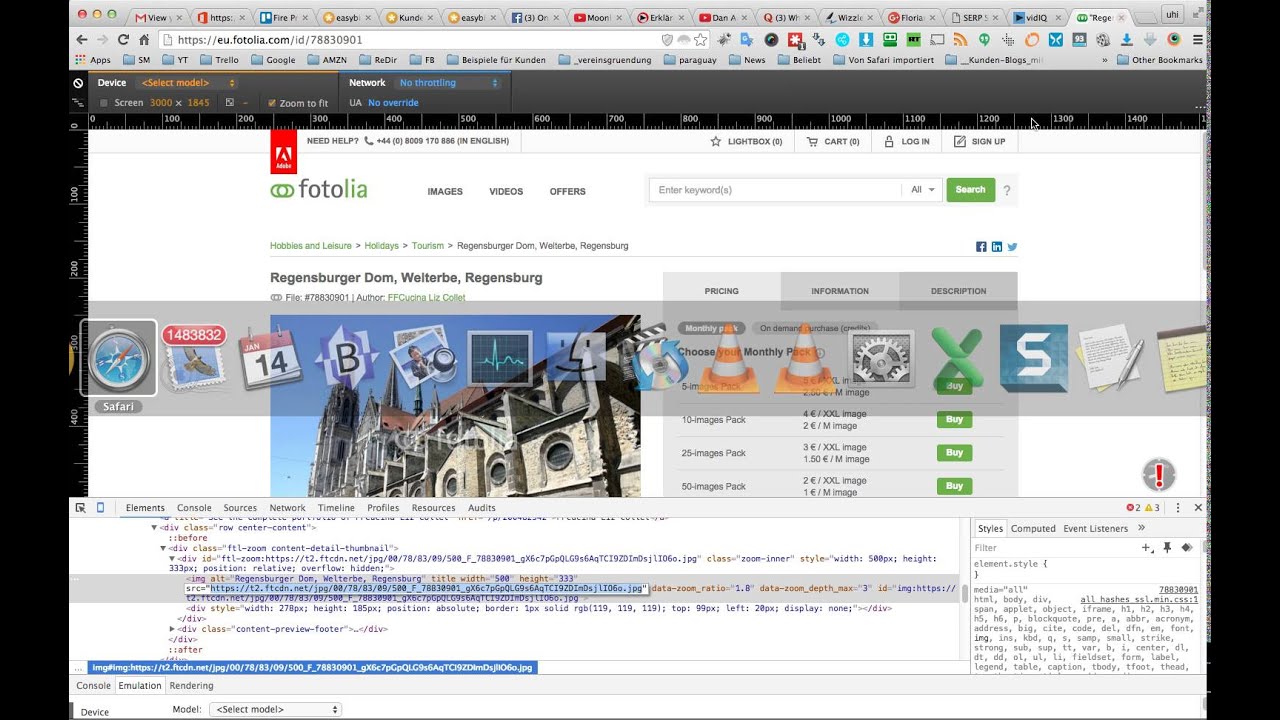Open the Tourism breadcrumb link
Viewport: 1280px width, 720px height.
428,246
